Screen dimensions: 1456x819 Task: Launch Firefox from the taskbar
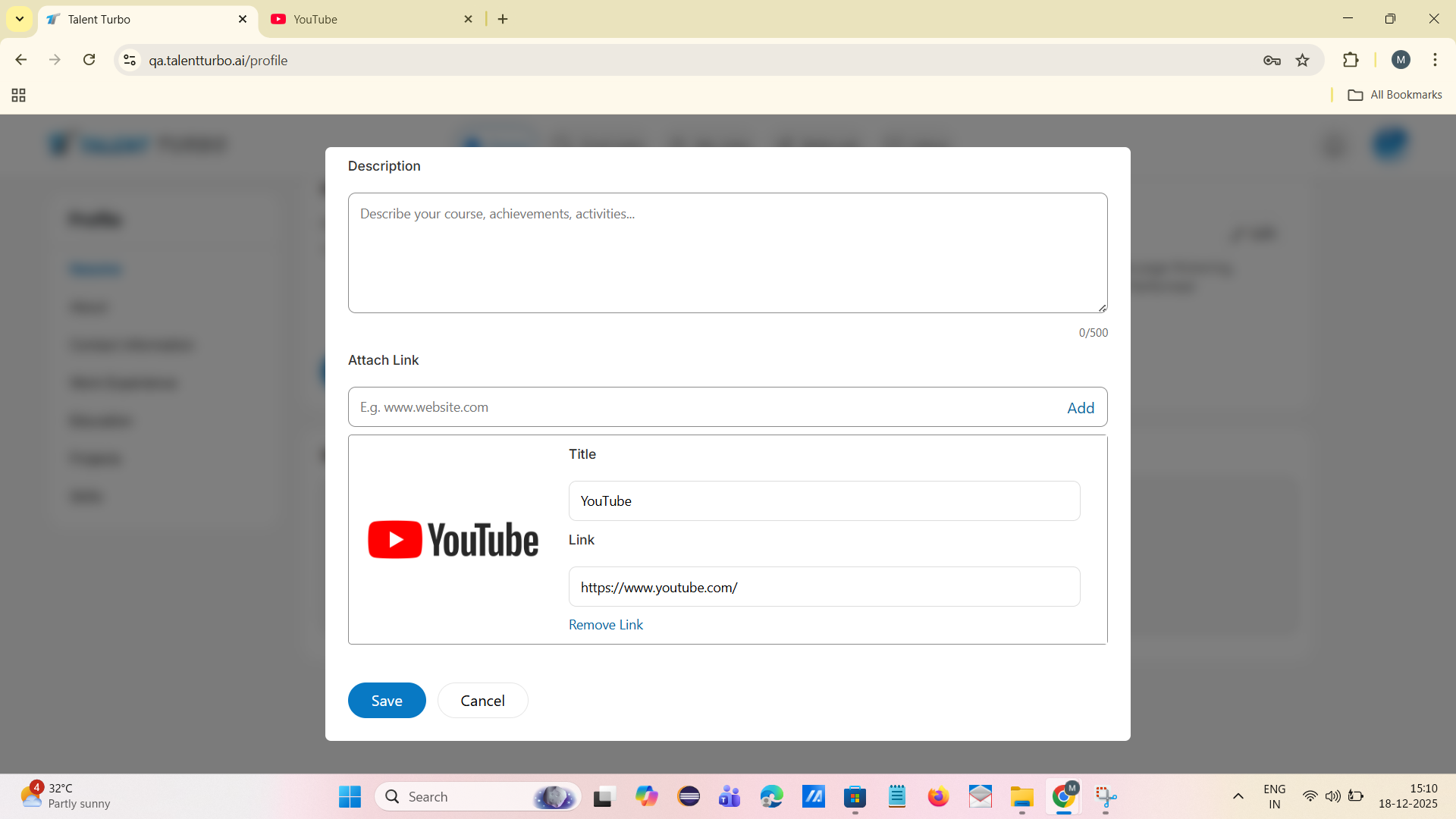(938, 796)
